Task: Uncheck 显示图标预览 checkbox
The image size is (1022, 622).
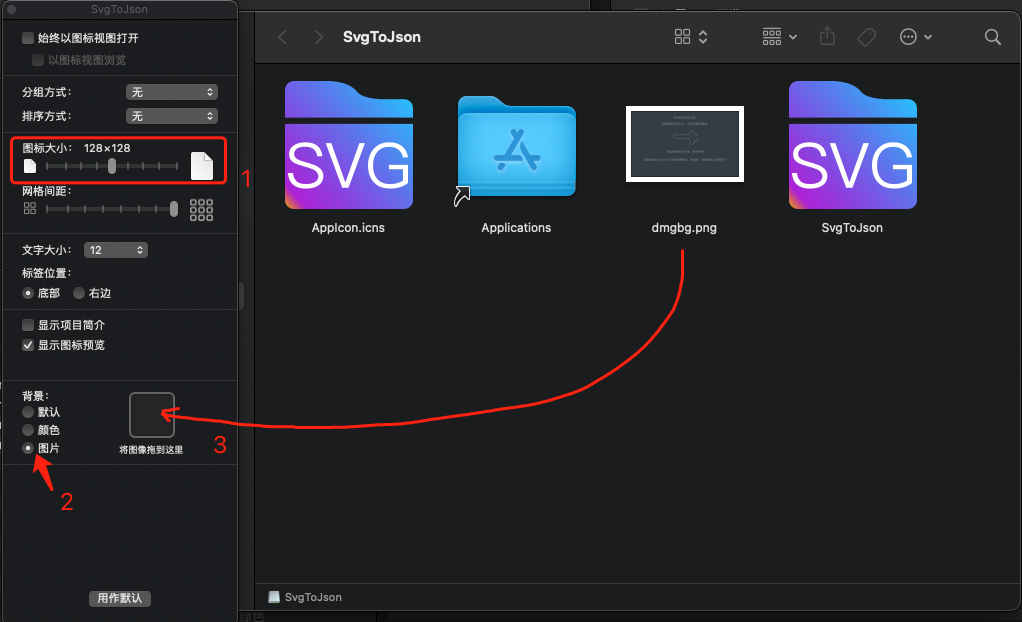Action: click(x=28, y=345)
